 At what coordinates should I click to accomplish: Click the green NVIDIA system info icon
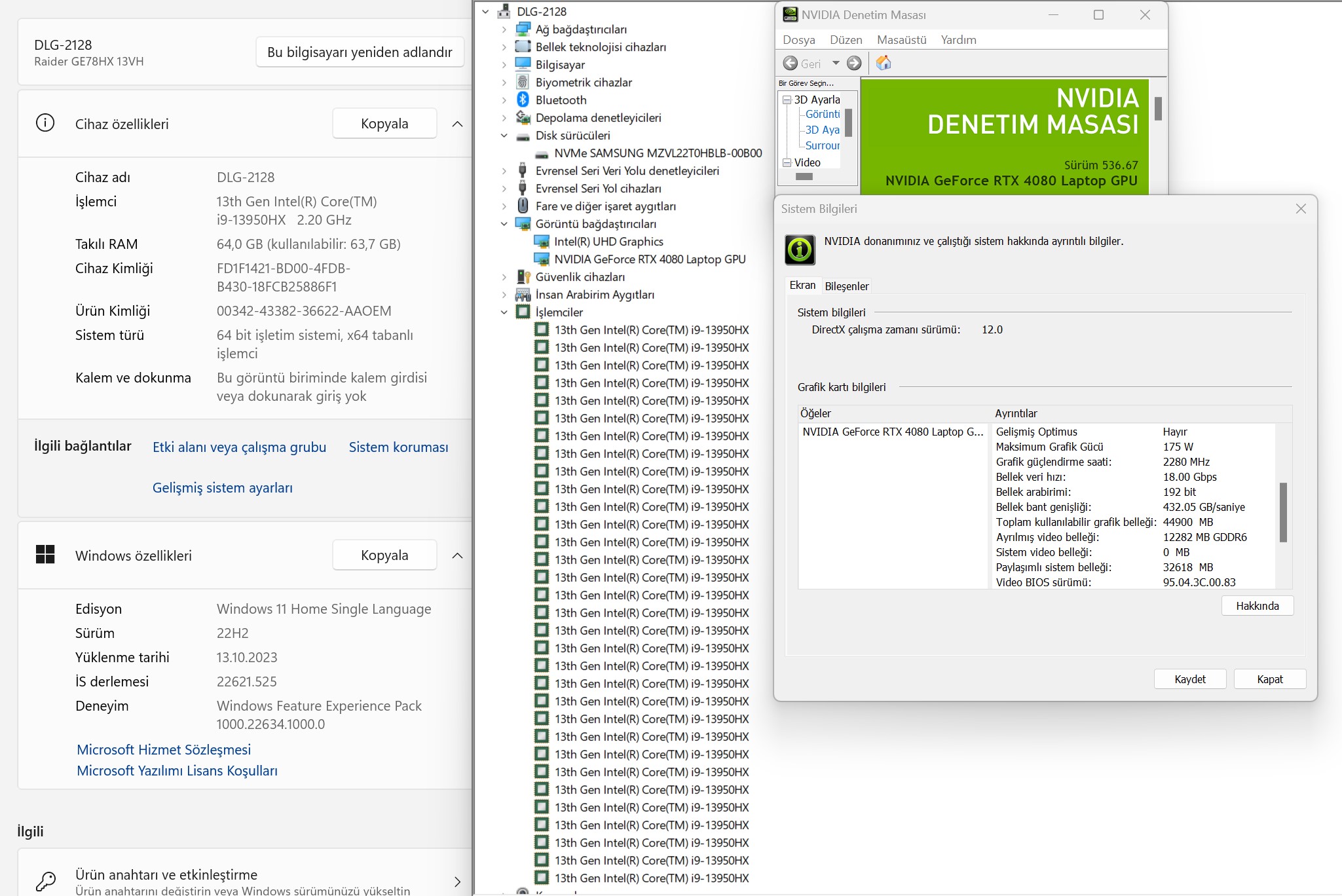point(800,250)
